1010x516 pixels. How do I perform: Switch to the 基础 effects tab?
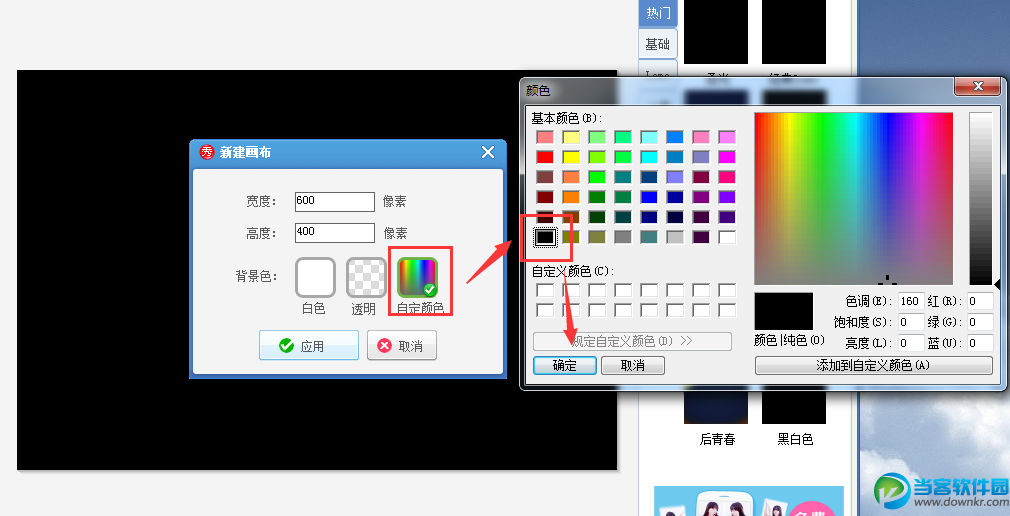[x=658, y=44]
